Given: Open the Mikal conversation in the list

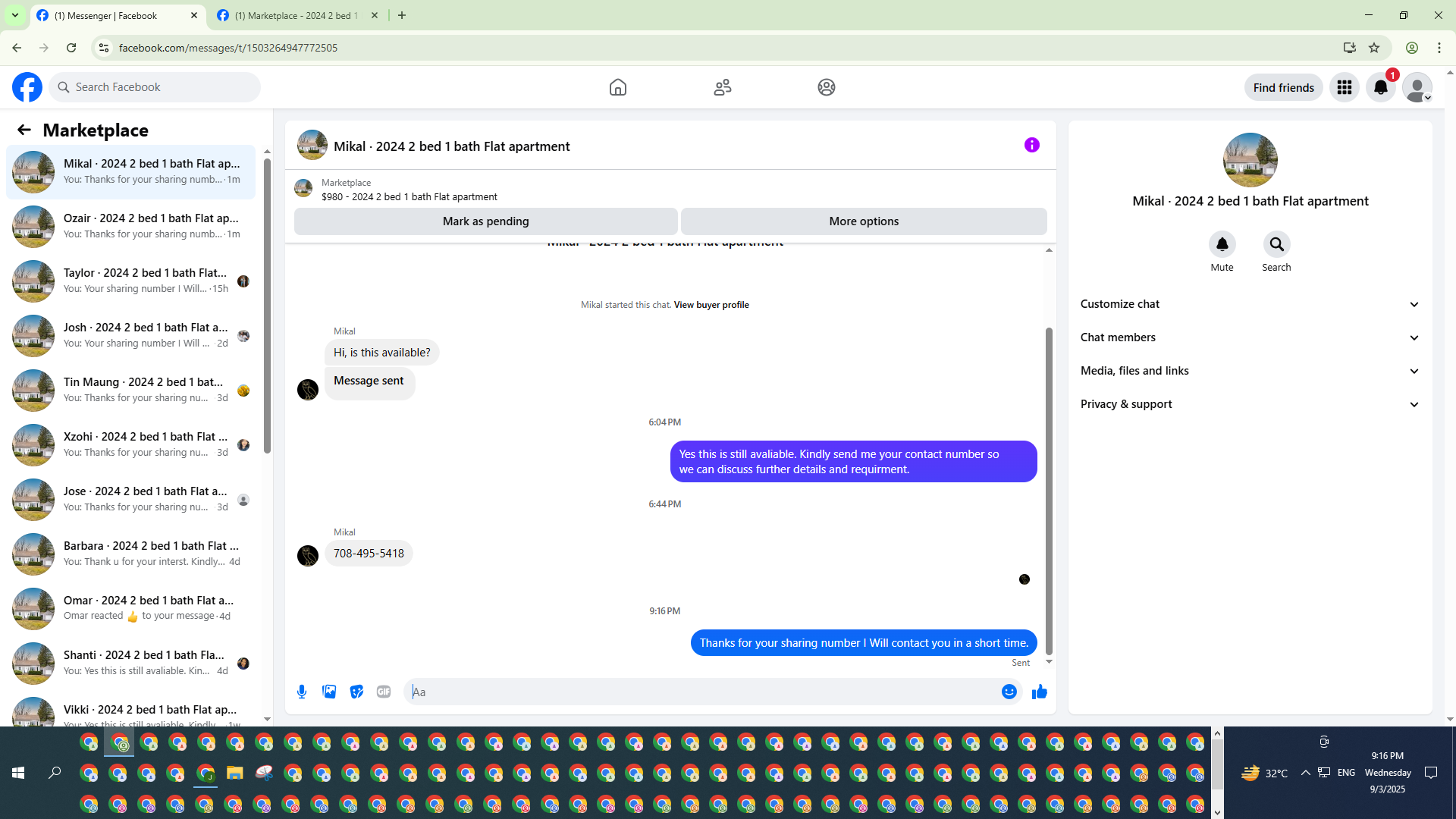Looking at the screenshot, I should 130,172.
